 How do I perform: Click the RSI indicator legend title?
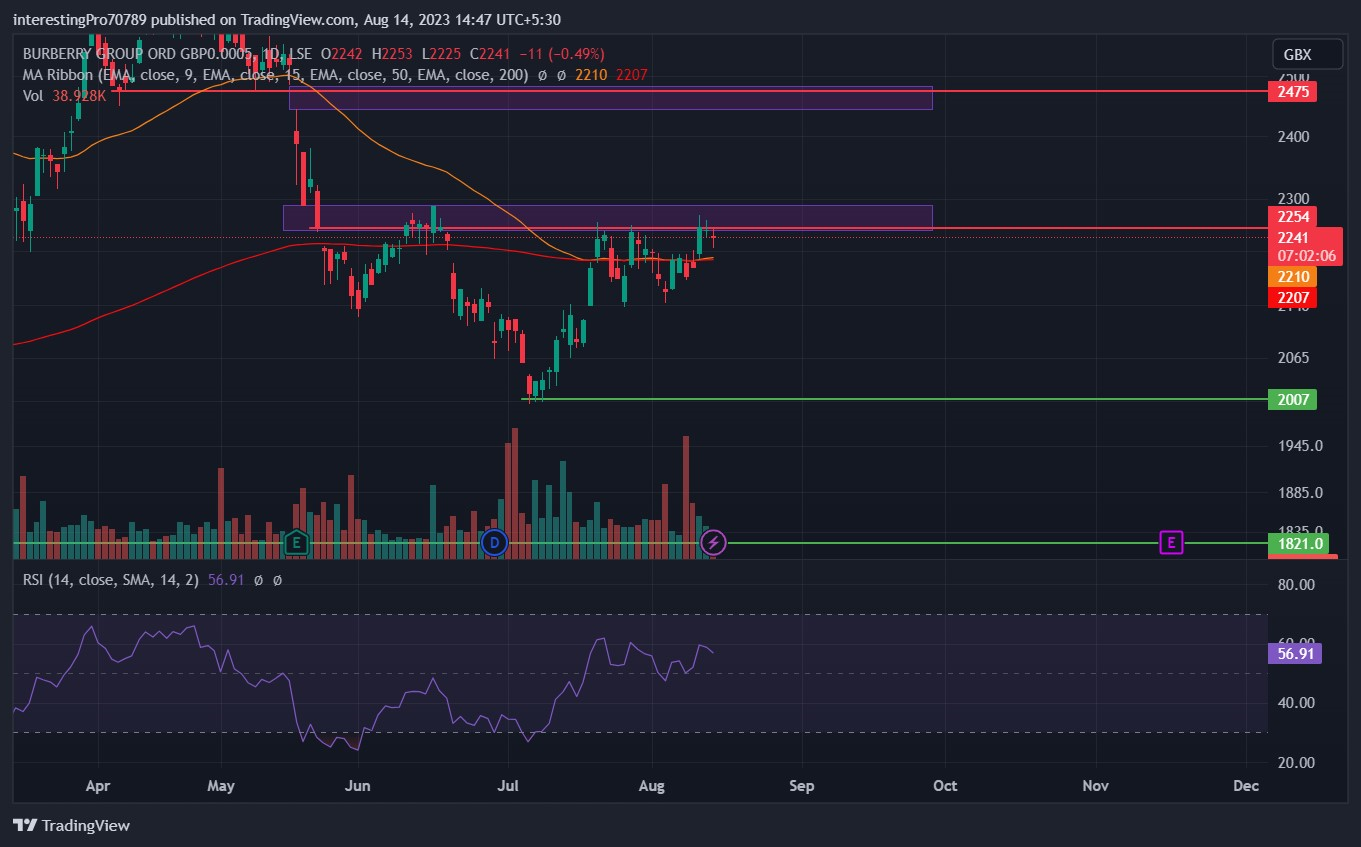coord(113,579)
